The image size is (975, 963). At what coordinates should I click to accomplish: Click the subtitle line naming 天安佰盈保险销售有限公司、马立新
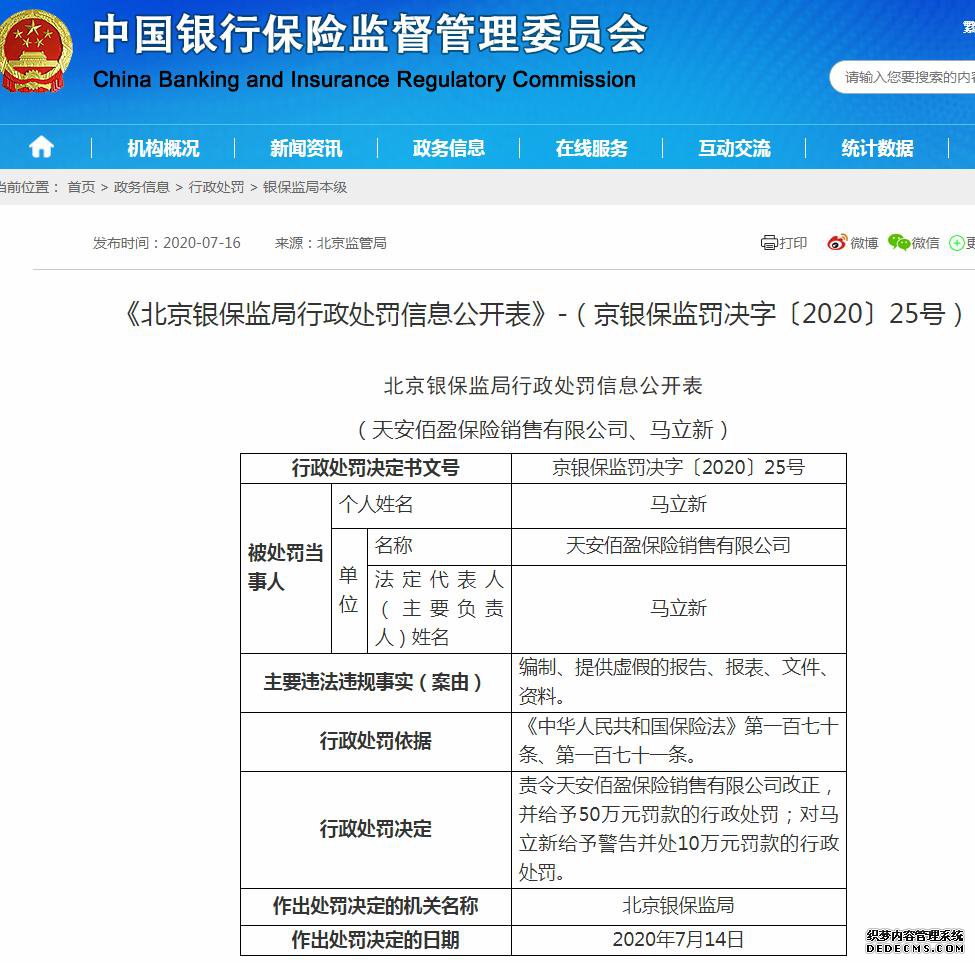click(543, 430)
